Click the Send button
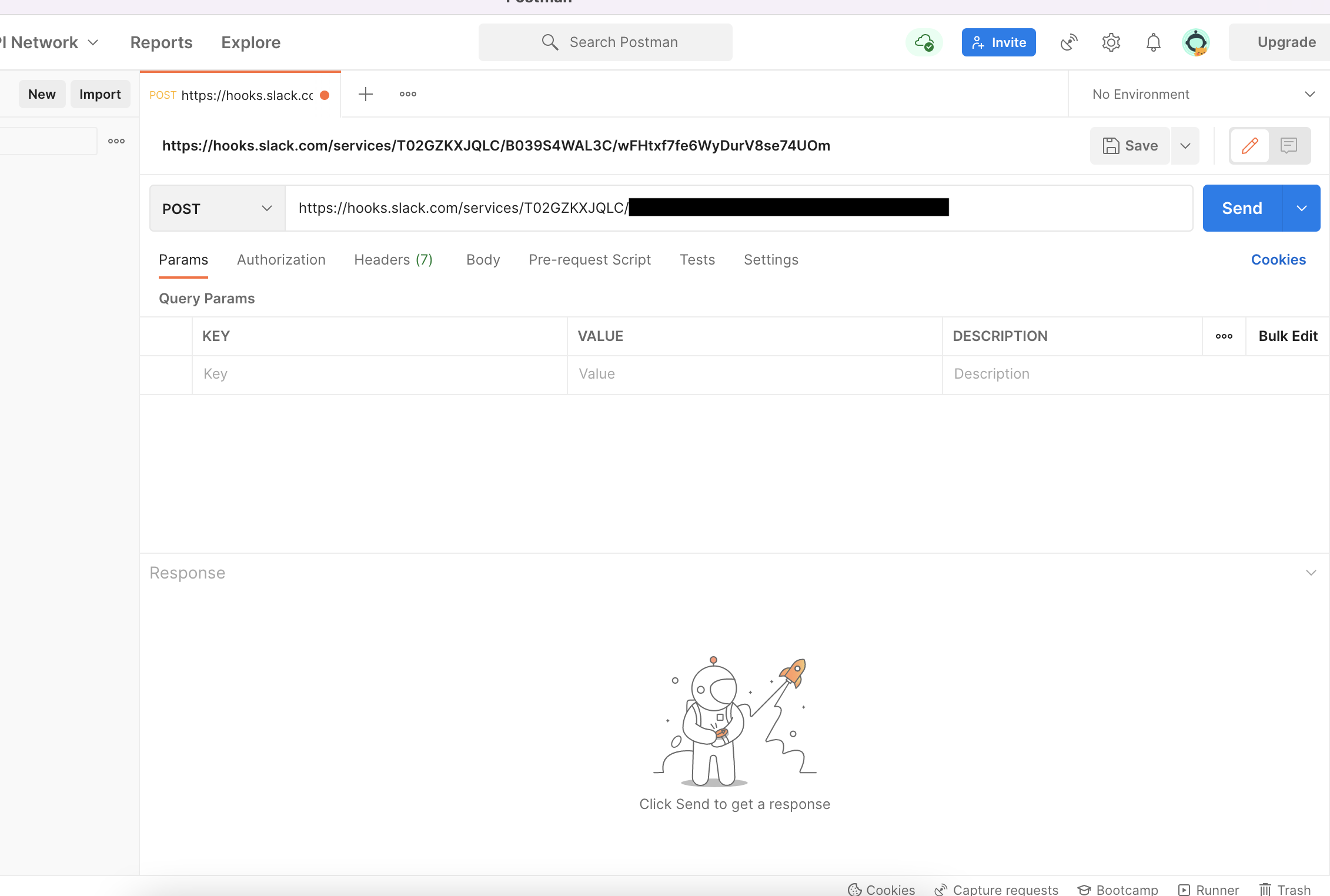The image size is (1330, 896). click(x=1242, y=208)
